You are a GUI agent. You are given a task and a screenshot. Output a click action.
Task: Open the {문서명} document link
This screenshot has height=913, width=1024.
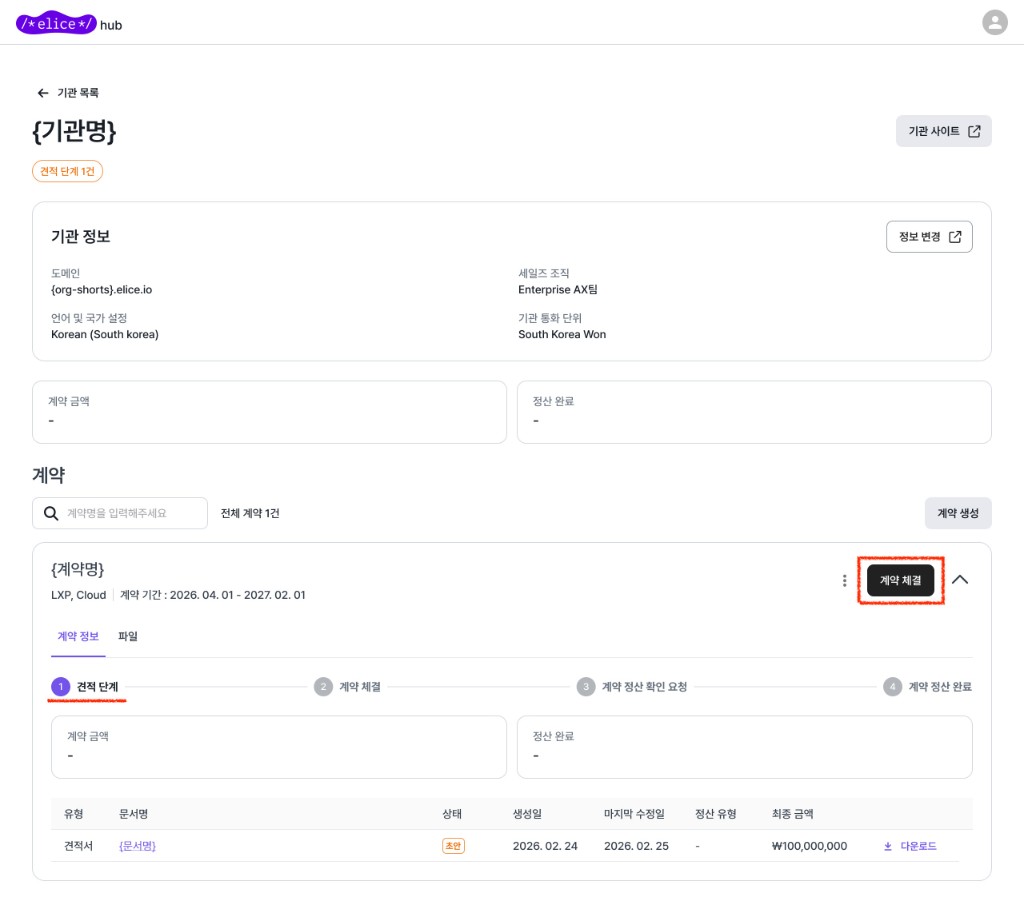(137, 846)
